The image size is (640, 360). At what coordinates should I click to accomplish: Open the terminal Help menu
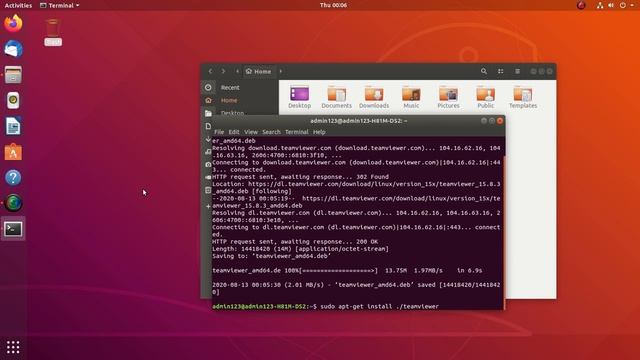click(x=319, y=132)
